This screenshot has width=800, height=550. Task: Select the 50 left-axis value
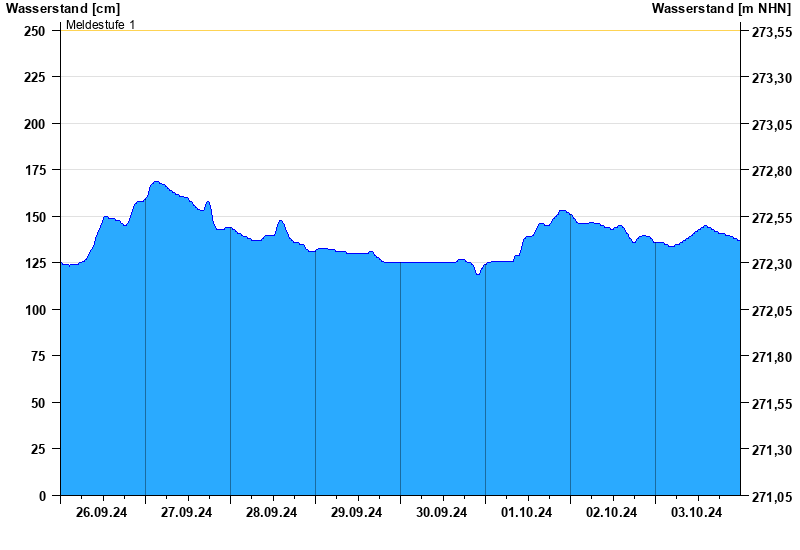click(x=38, y=403)
